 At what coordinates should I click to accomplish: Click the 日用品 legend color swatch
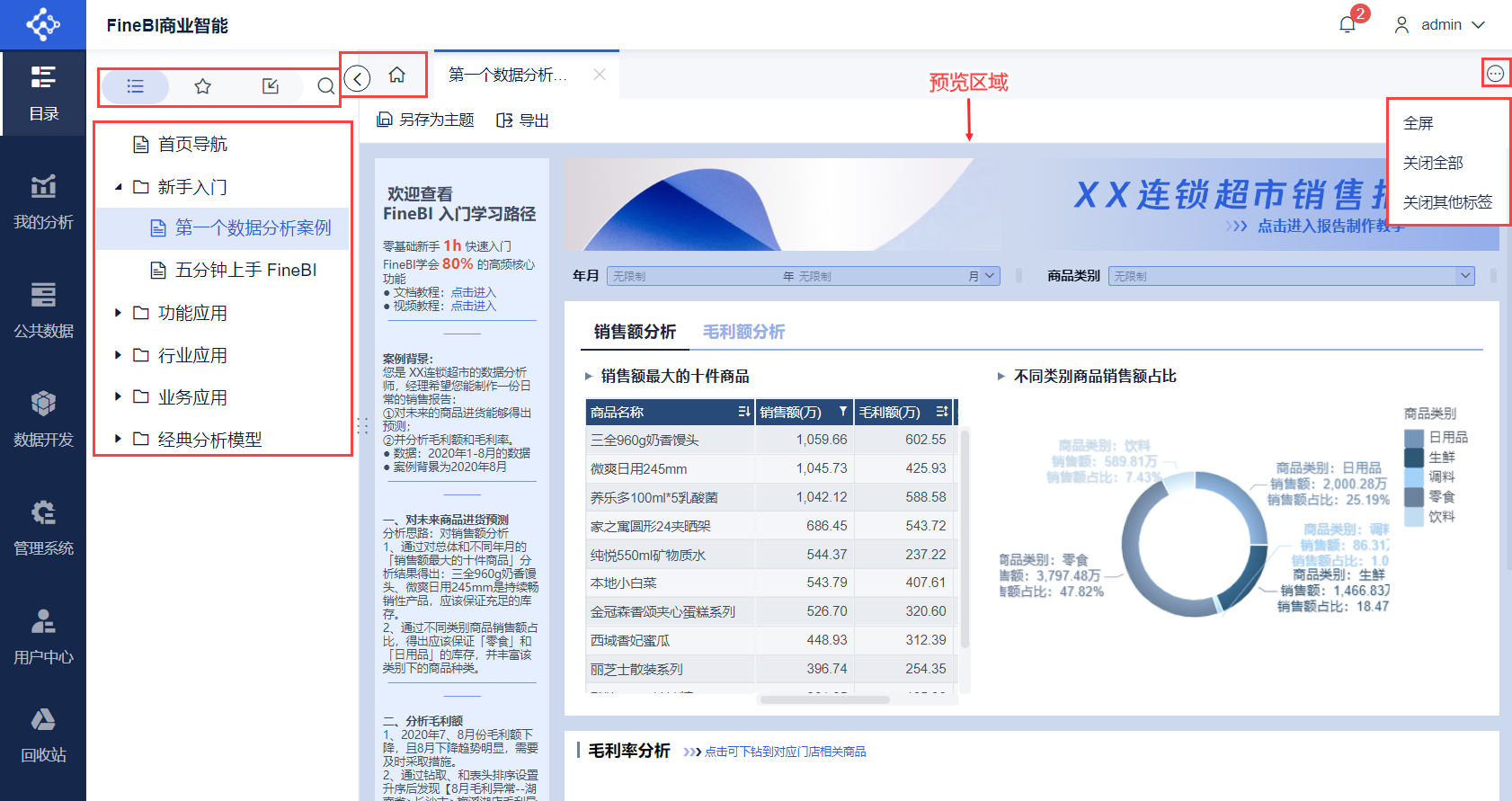pos(1414,438)
